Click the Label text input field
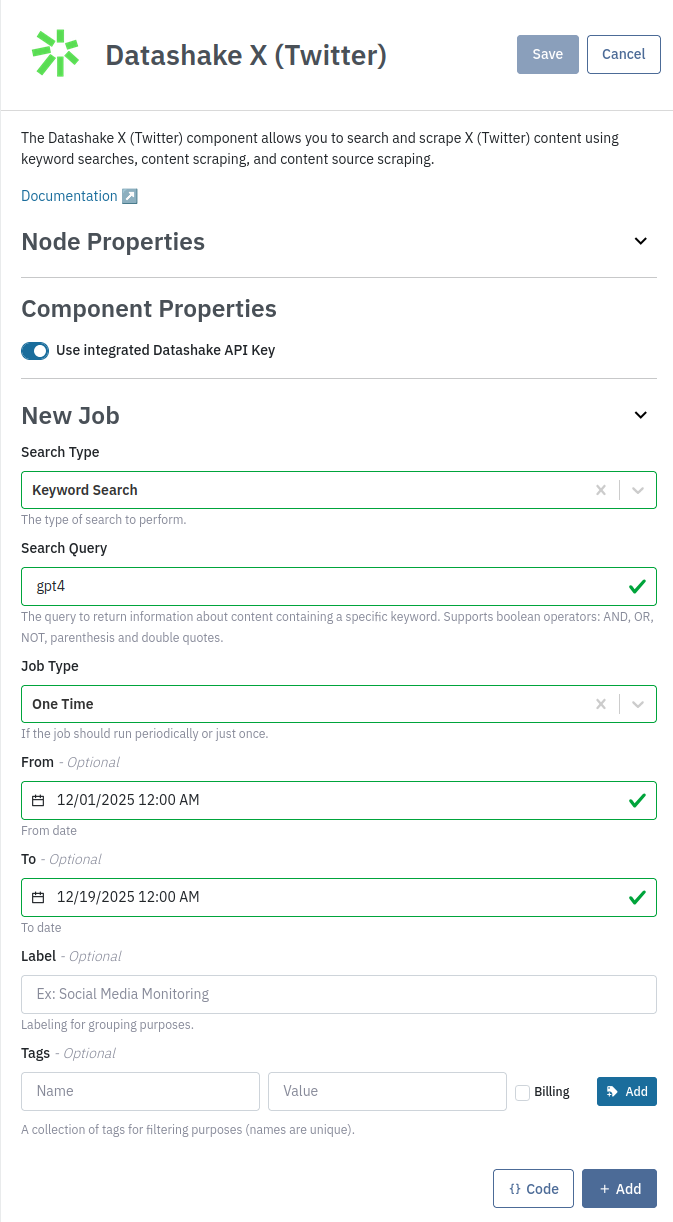The width and height of the screenshot is (673, 1222). [x=338, y=994]
